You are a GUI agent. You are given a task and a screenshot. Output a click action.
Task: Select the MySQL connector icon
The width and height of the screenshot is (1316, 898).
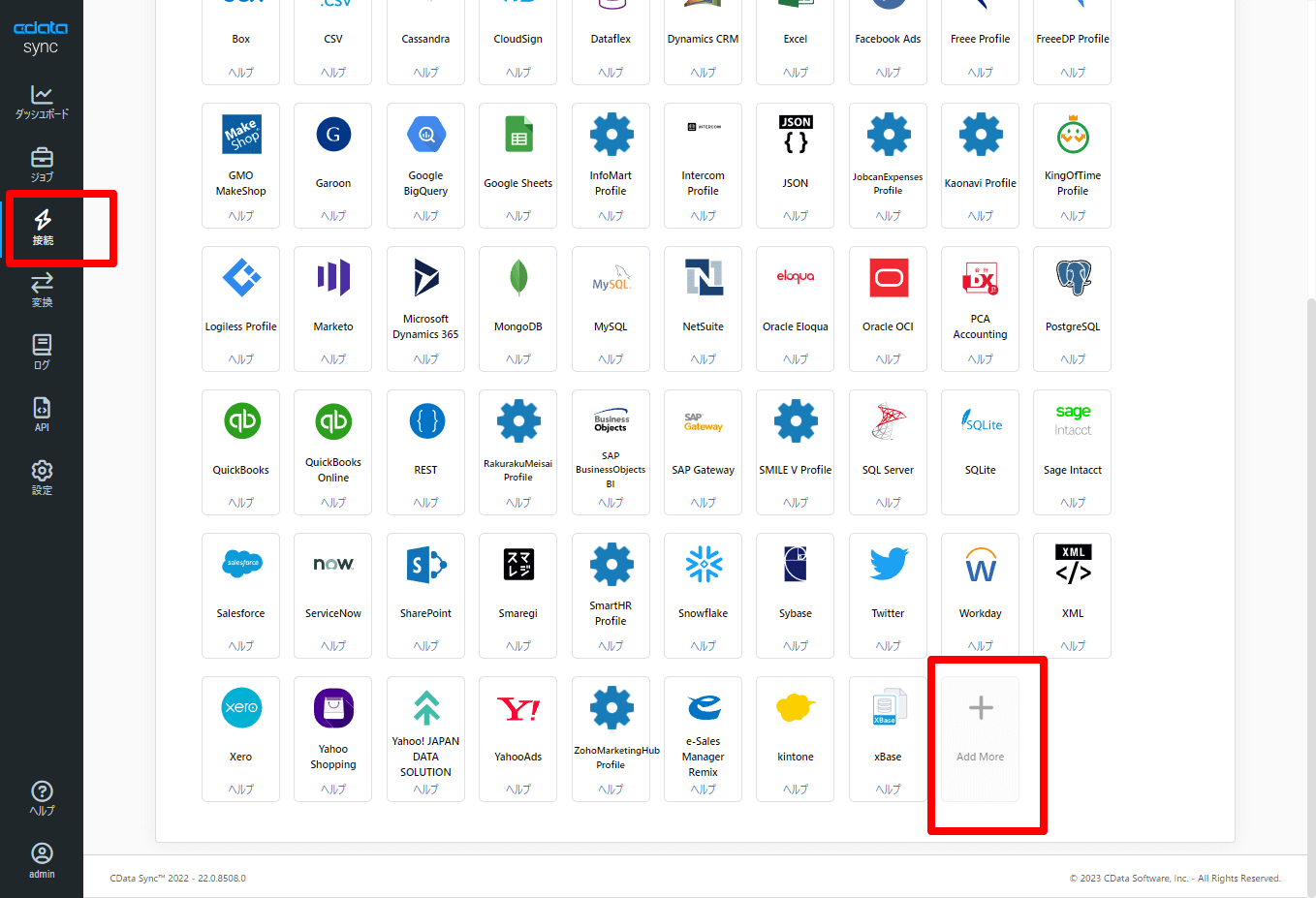pyautogui.click(x=611, y=278)
